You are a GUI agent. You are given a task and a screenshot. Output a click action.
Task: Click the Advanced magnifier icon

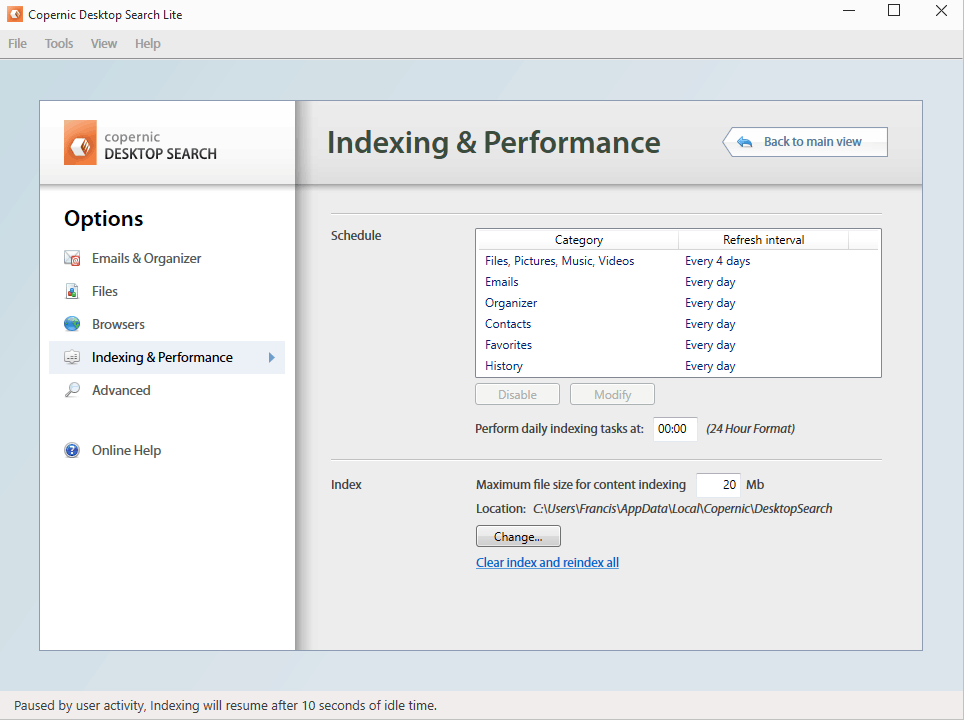72,390
